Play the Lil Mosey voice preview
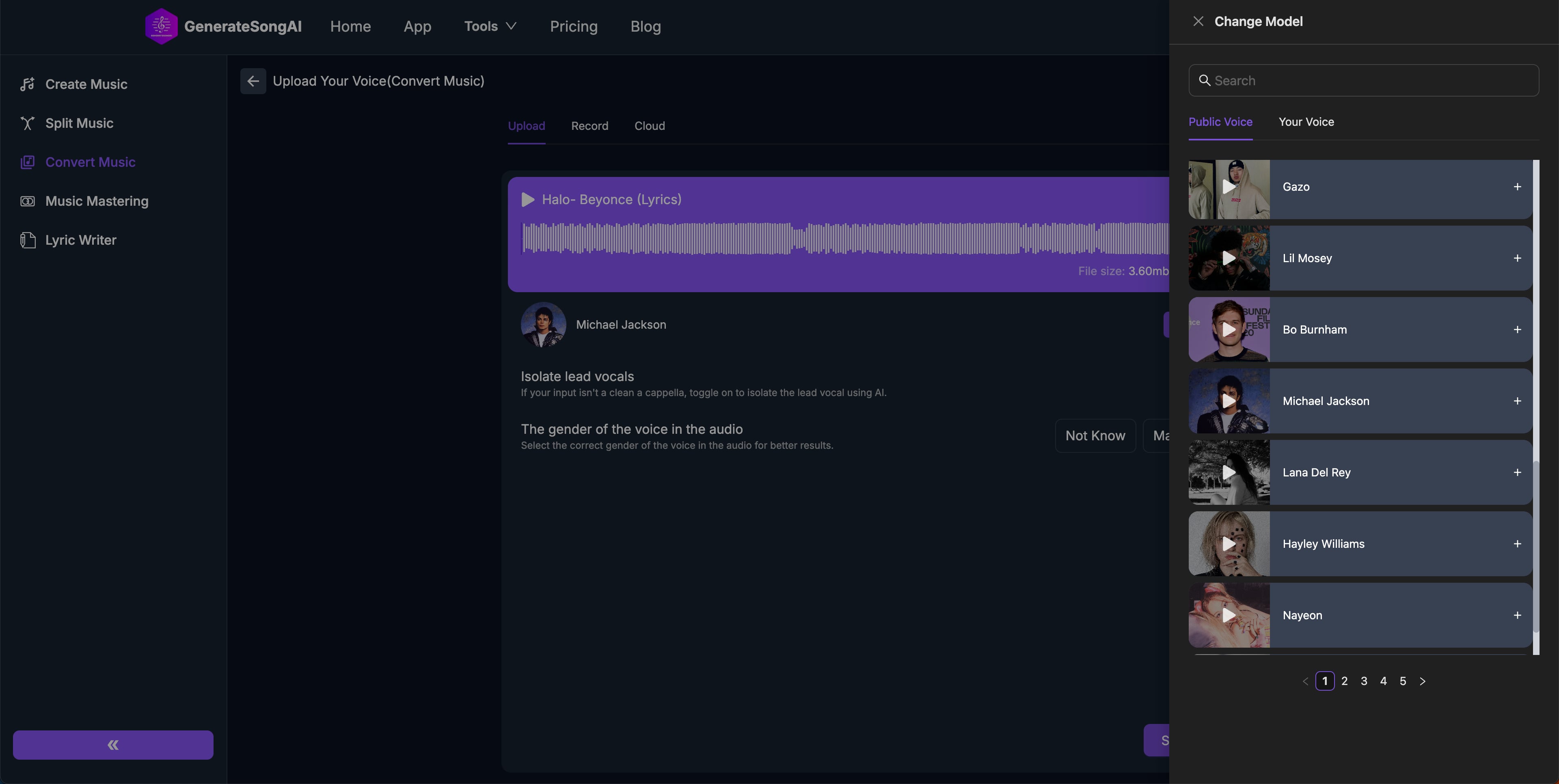This screenshot has width=1559, height=784. pyautogui.click(x=1229, y=258)
